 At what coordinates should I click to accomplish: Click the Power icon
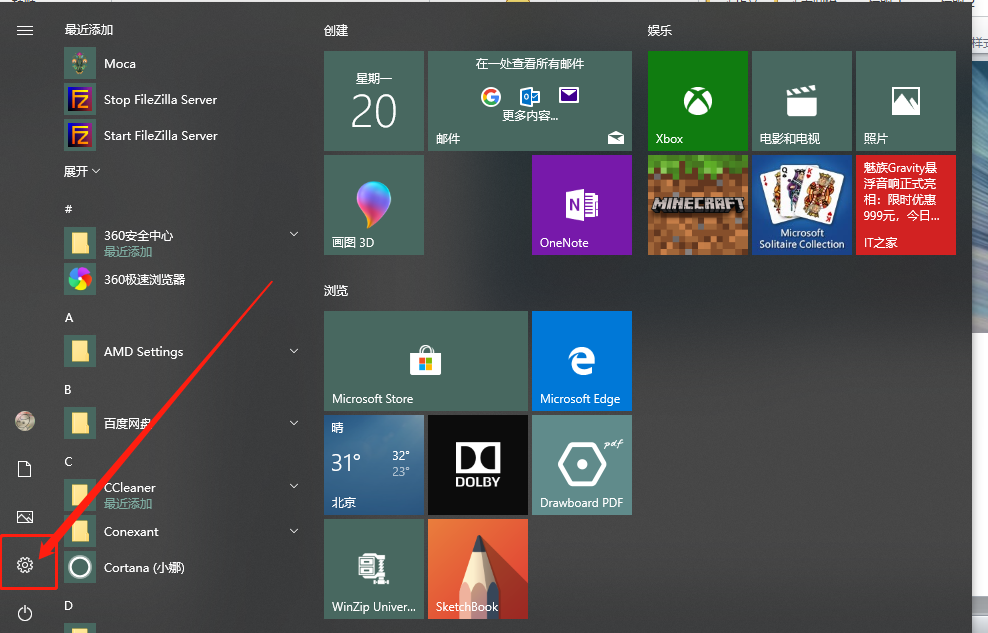pyautogui.click(x=25, y=613)
